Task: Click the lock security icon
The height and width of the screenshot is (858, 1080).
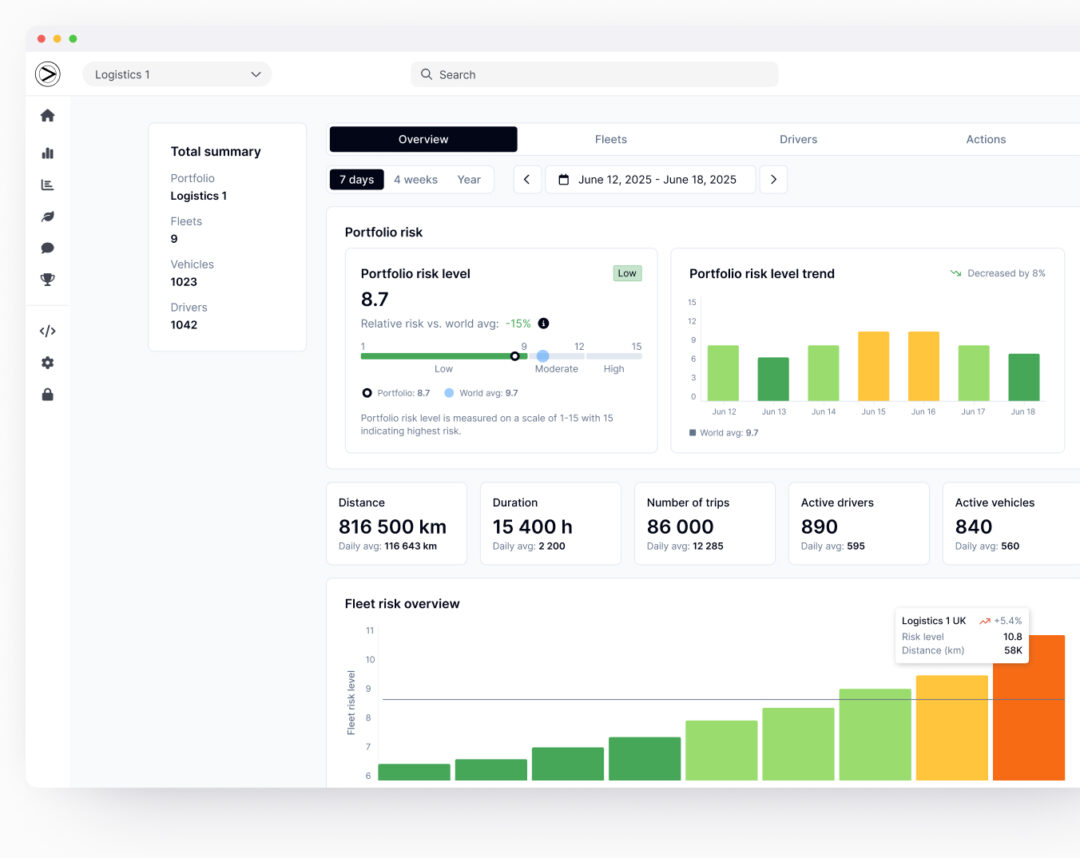Action: tap(47, 394)
